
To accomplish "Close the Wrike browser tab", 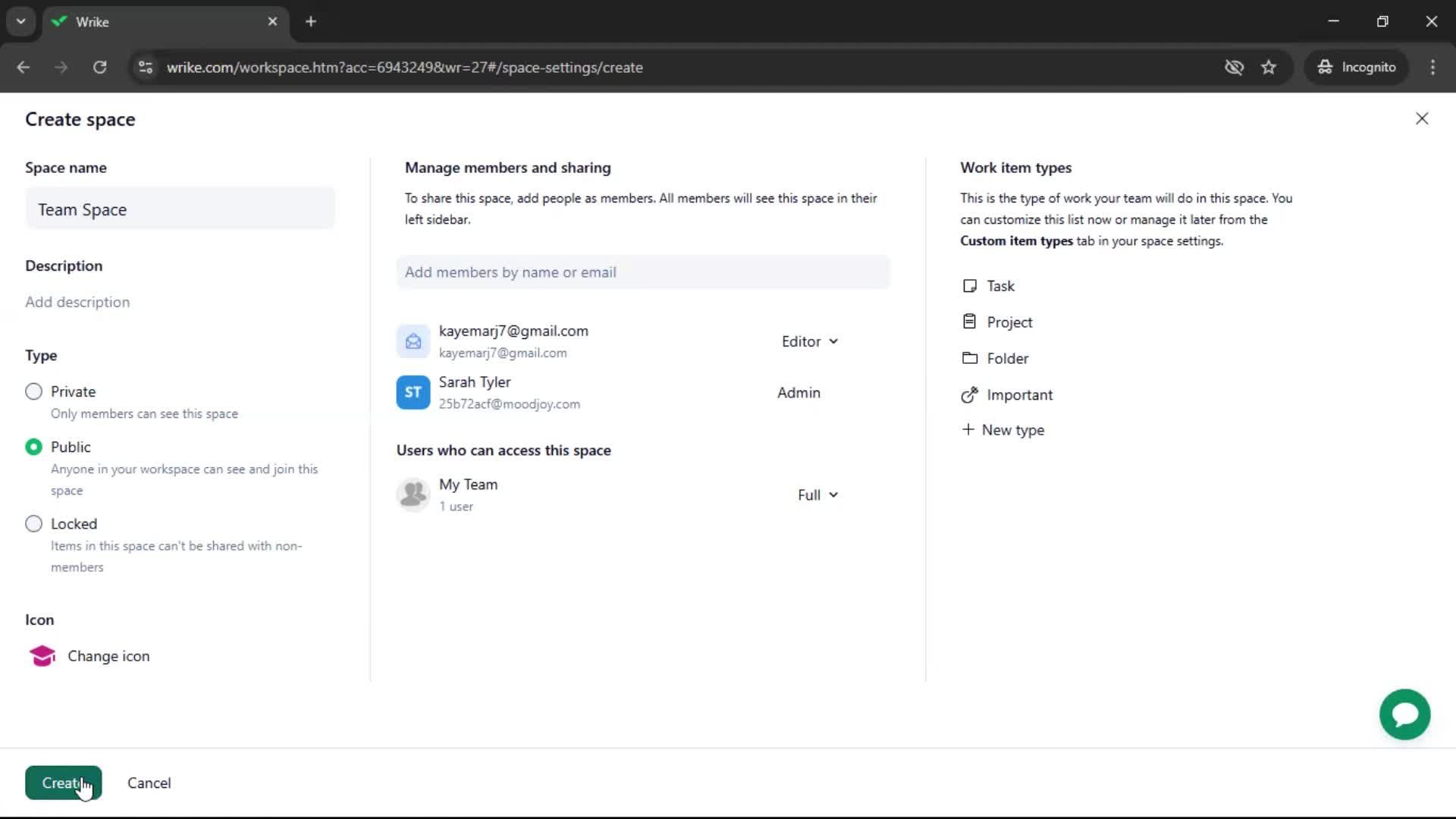I will tap(272, 21).
